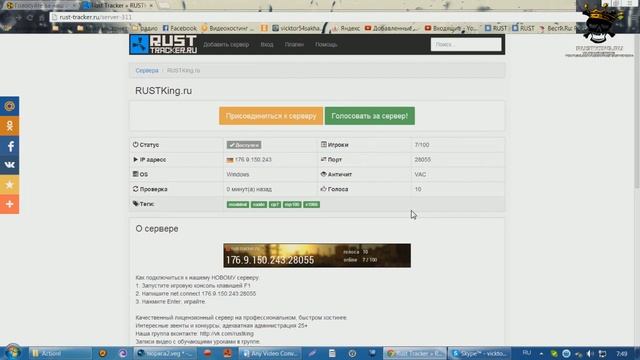Click the RUSTKing.ru page heading
640x360 pixels.
[164, 91]
